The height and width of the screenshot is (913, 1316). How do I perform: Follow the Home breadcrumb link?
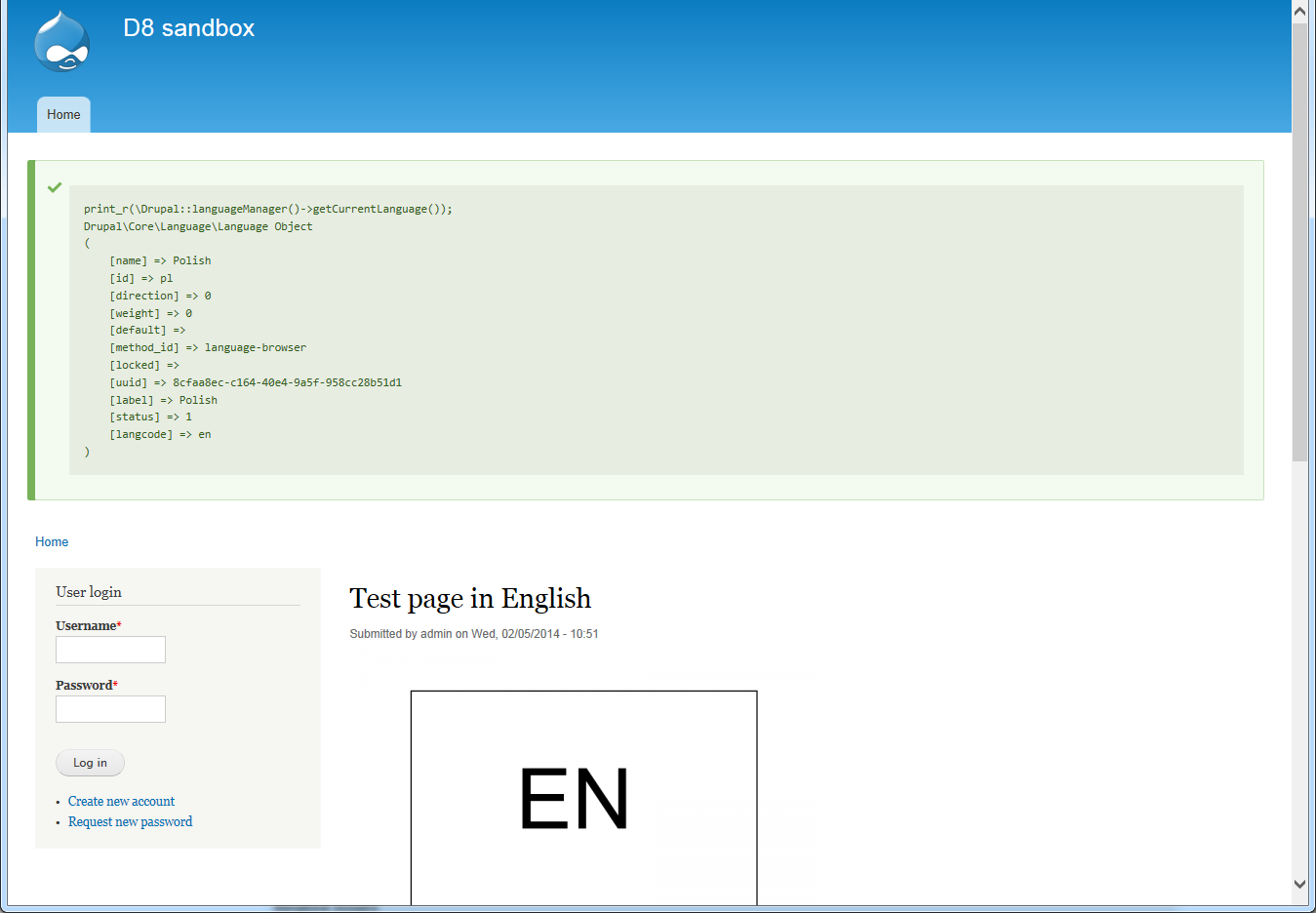[52, 541]
